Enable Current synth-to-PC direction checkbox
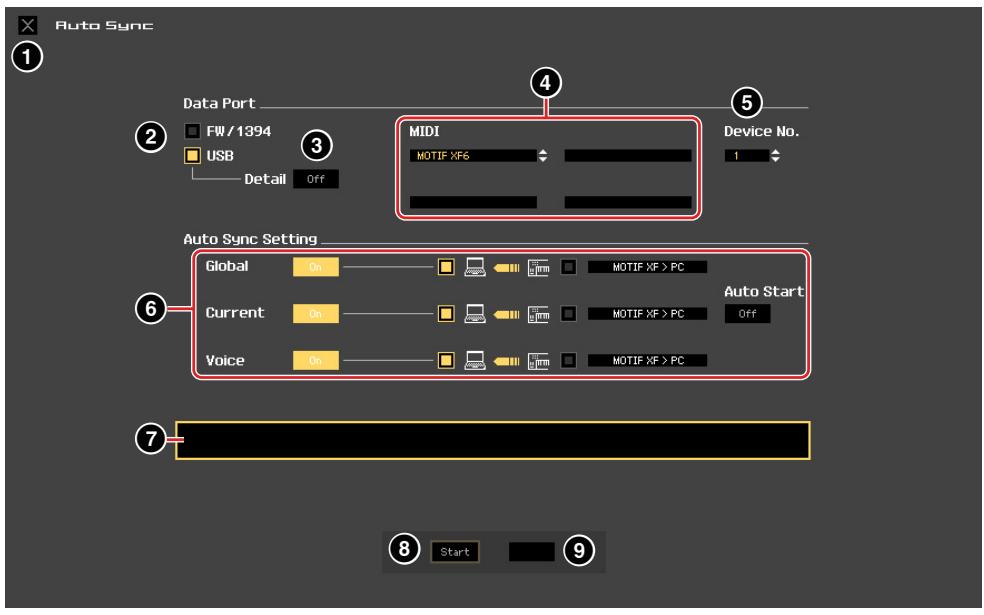Image resolution: width=984 pixels, height=615 pixels. click(569, 313)
